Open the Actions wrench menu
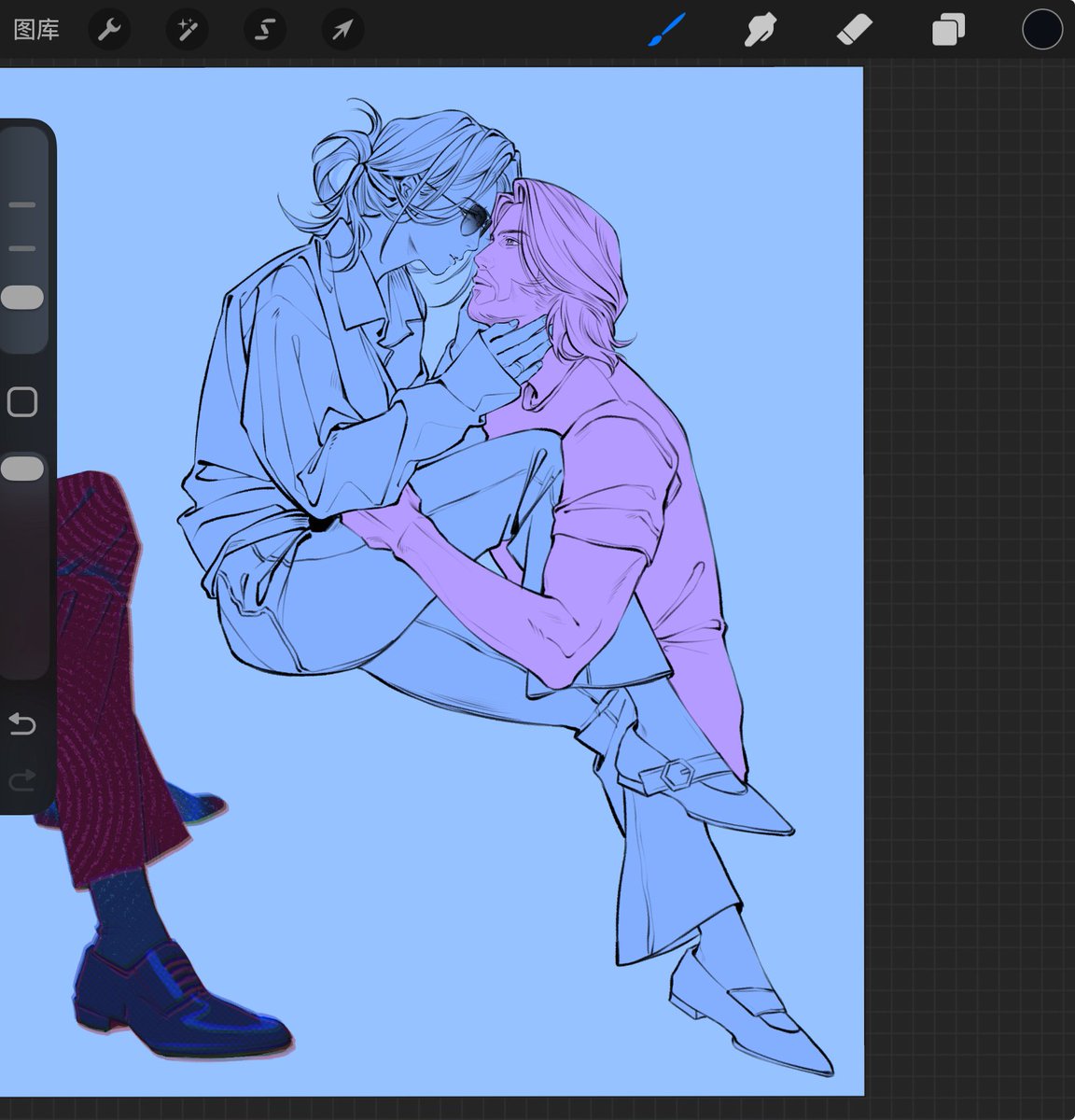This screenshot has height=1120, width=1075. [x=109, y=30]
